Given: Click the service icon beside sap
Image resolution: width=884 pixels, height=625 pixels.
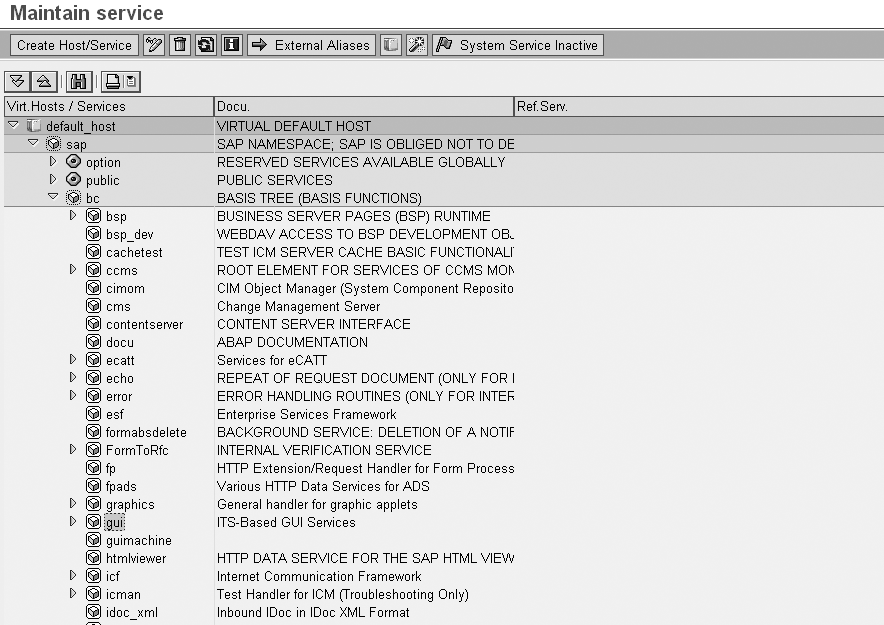Looking at the screenshot, I should click(54, 144).
